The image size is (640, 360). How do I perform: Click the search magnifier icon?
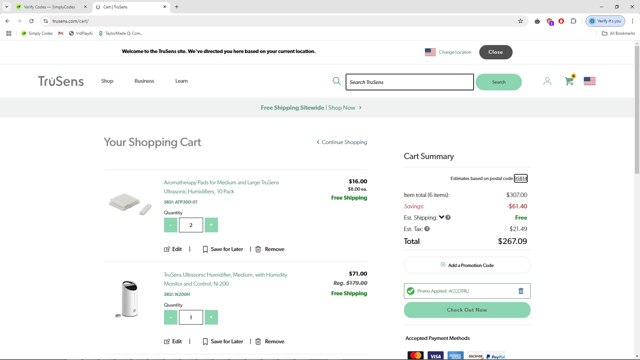pos(336,81)
